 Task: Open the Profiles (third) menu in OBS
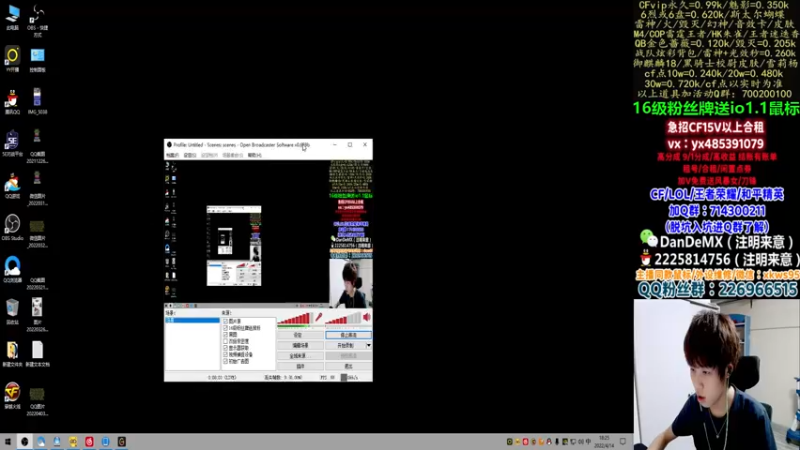209,155
